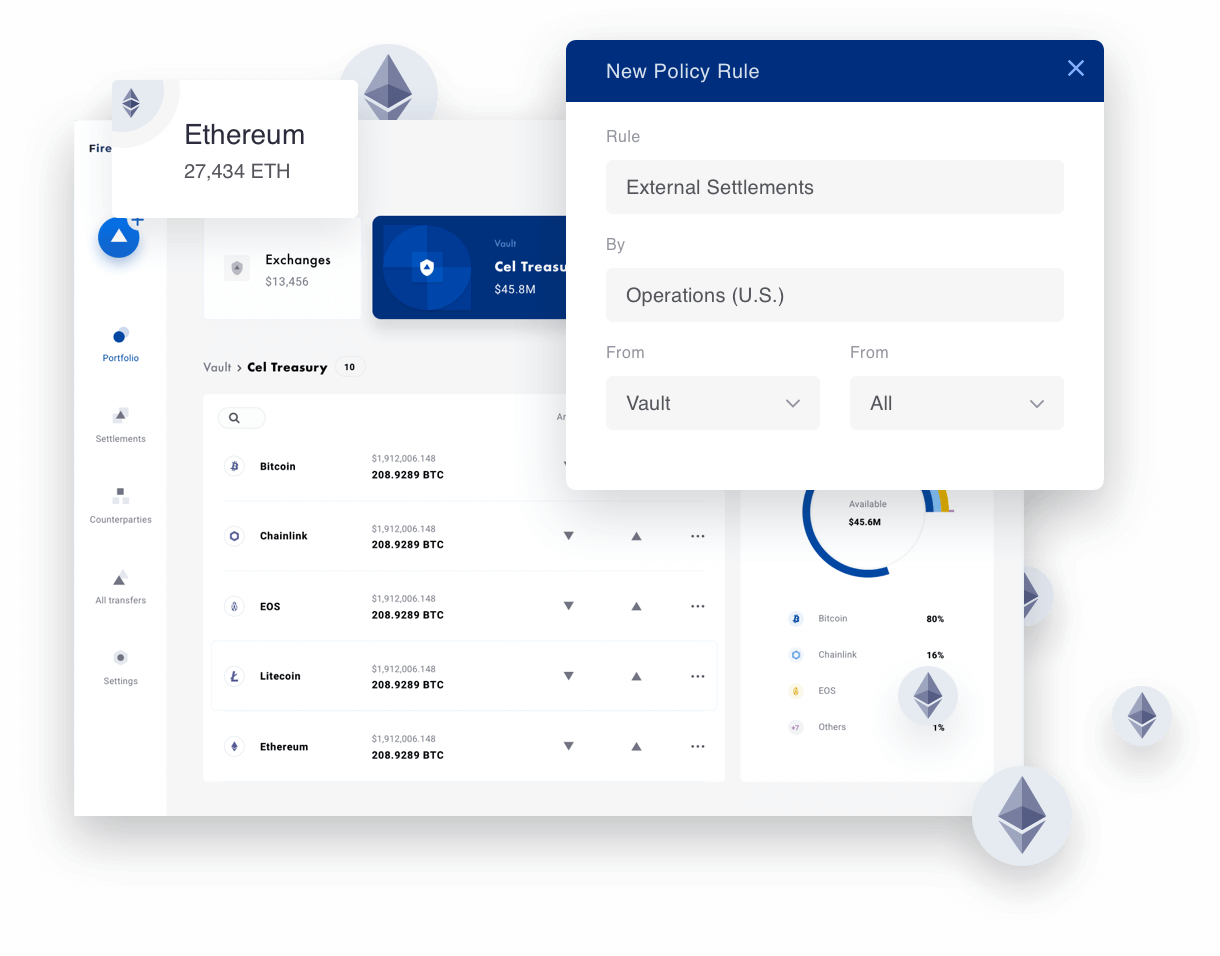The height and width of the screenshot is (956, 1220).
Task: Close the New Policy Rule dialog
Action: click(x=1075, y=68)
